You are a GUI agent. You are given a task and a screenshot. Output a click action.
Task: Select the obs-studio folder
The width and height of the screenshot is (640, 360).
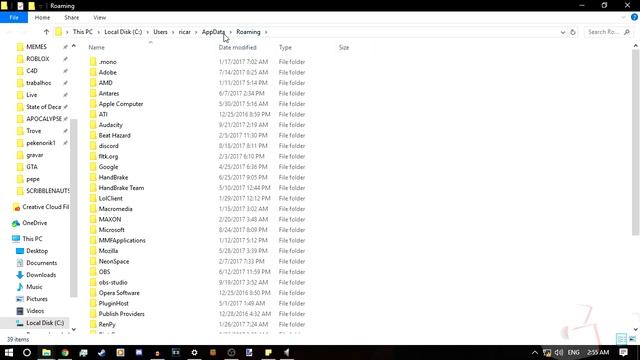pos(113,282)
